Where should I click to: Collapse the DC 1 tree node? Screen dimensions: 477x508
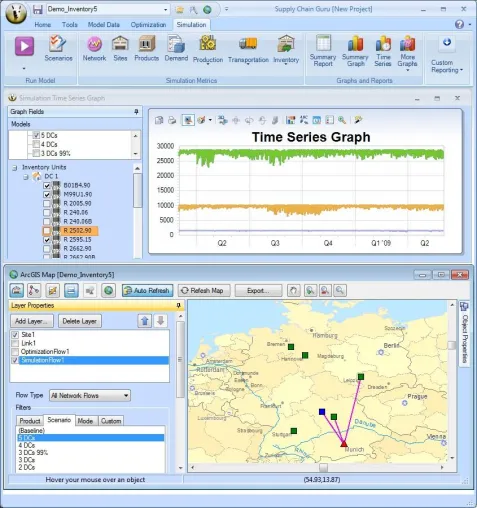tap(26, 177)
